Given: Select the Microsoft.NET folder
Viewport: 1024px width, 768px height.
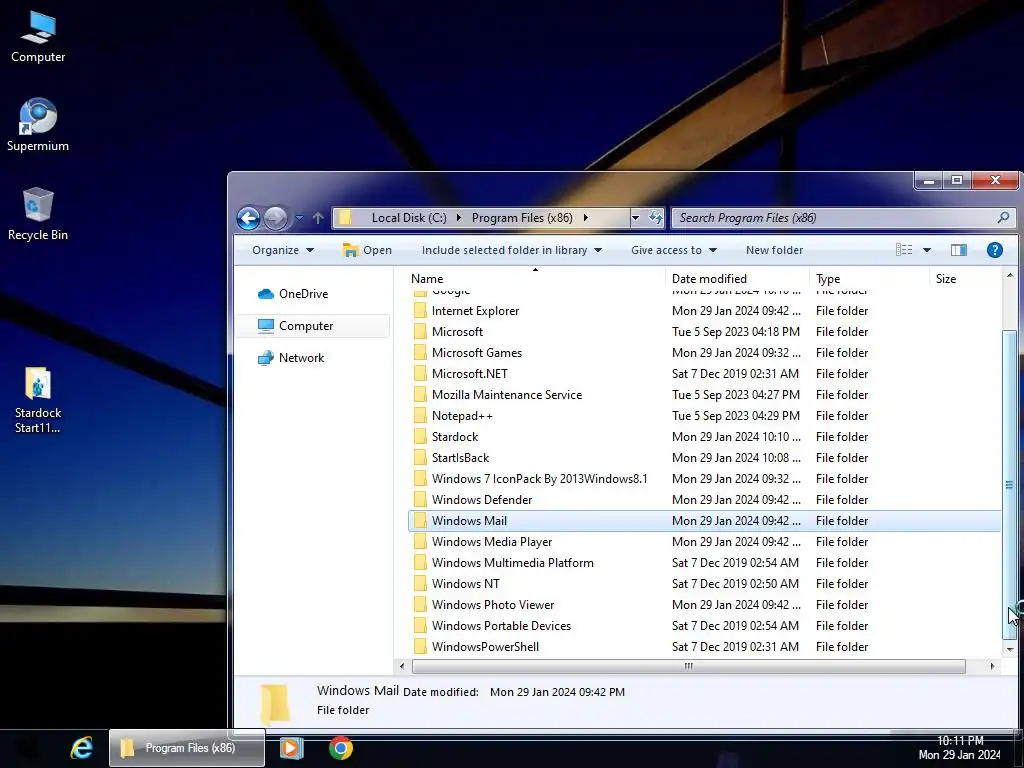Looking at the screenshot, I should (x=704, y=374).
